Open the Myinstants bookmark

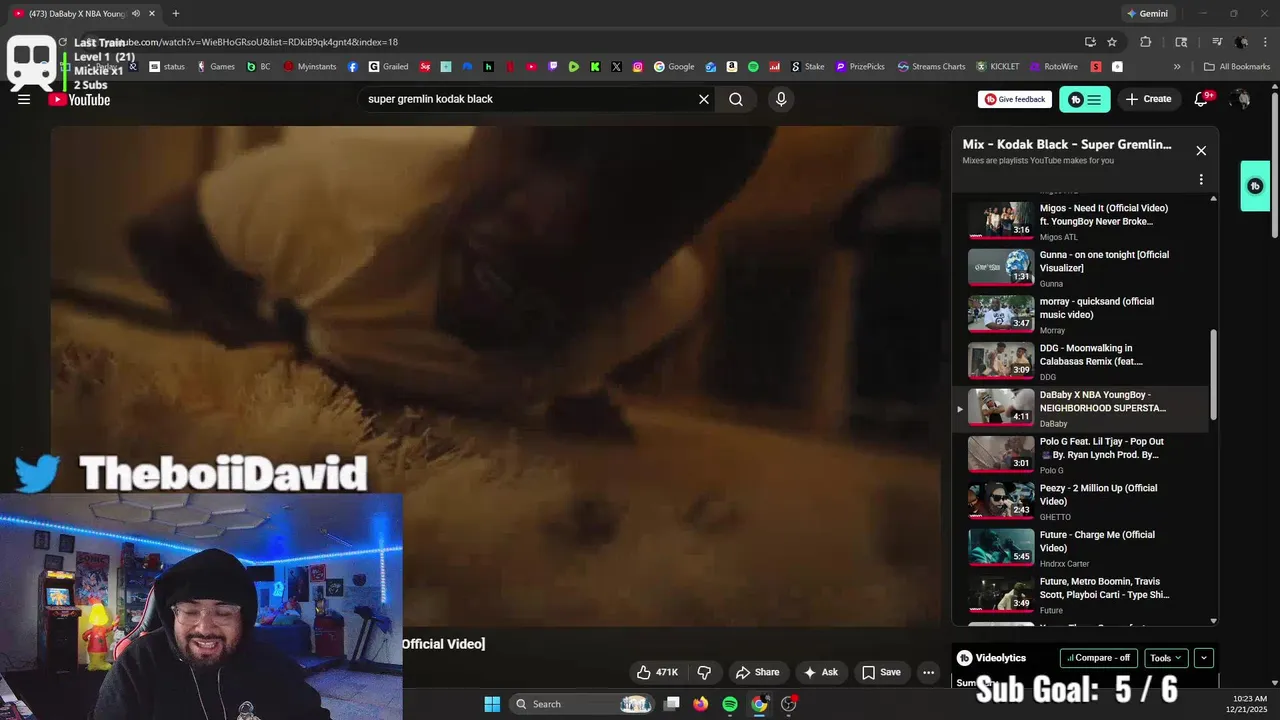pos(311,67)
